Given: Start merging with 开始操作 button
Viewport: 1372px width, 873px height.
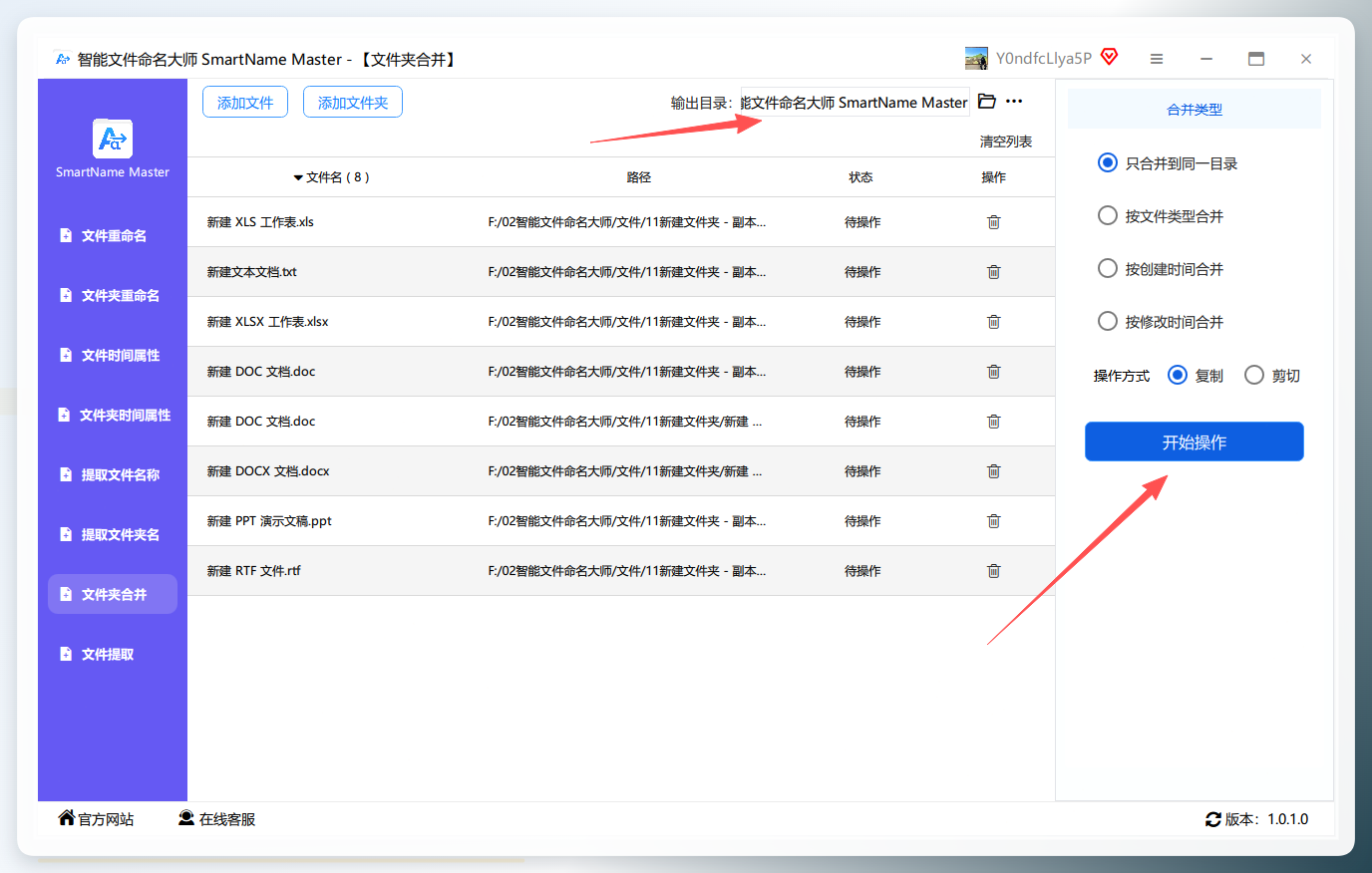Looking at the screenshot, I should coord(1195,441).
